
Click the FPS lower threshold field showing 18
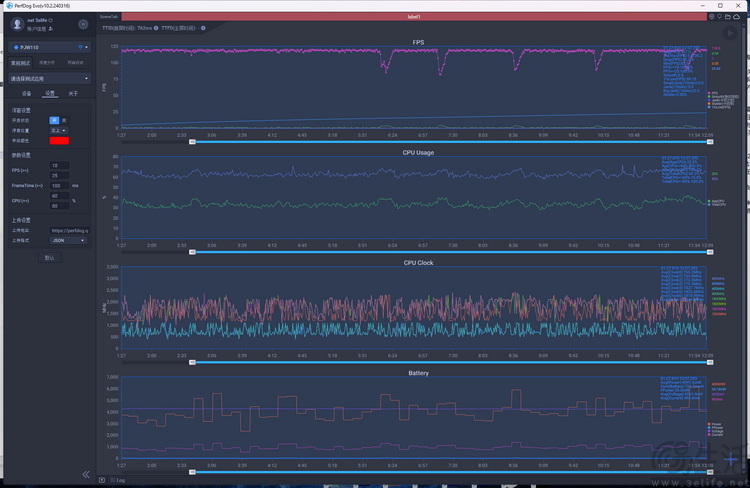click(x=59, y=166)
